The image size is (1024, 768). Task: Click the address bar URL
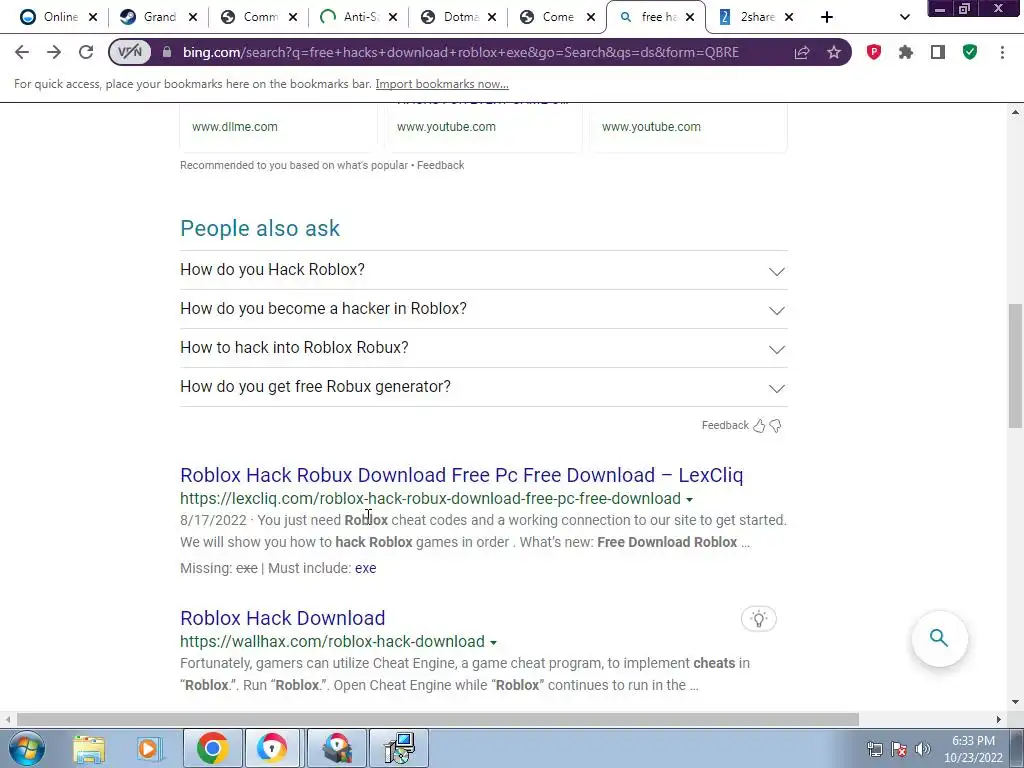click(x=460, y=52)
